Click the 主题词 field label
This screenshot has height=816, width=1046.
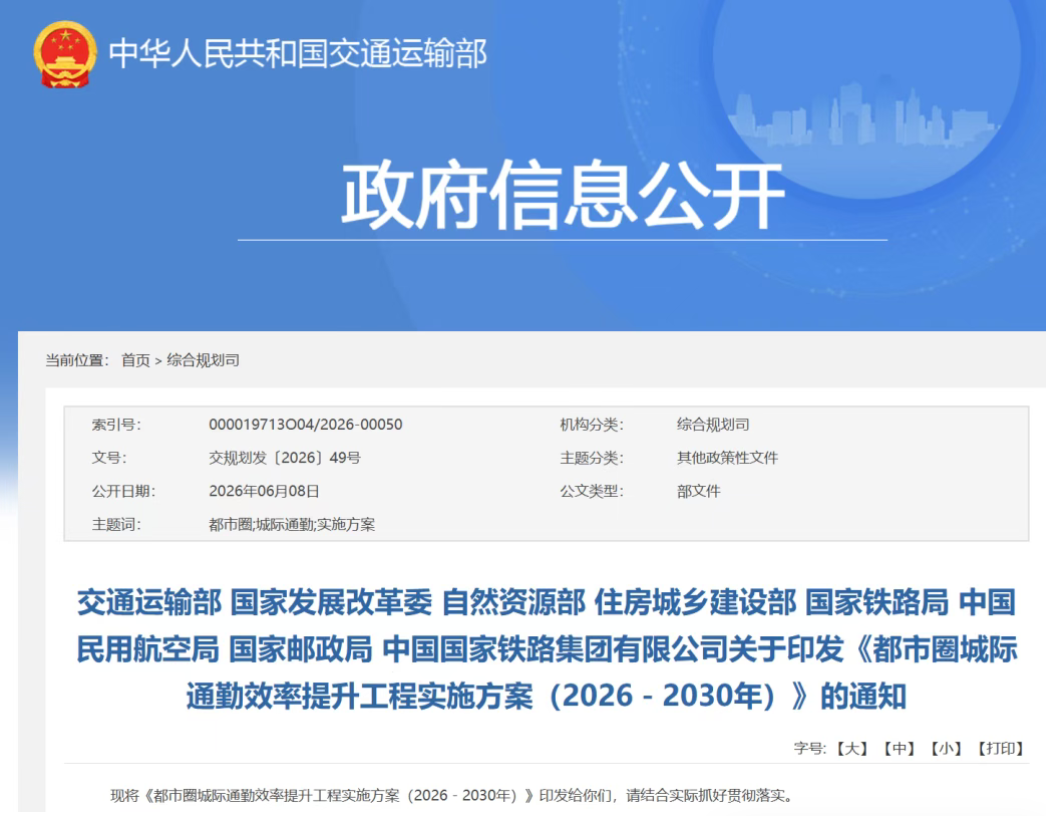117,524
